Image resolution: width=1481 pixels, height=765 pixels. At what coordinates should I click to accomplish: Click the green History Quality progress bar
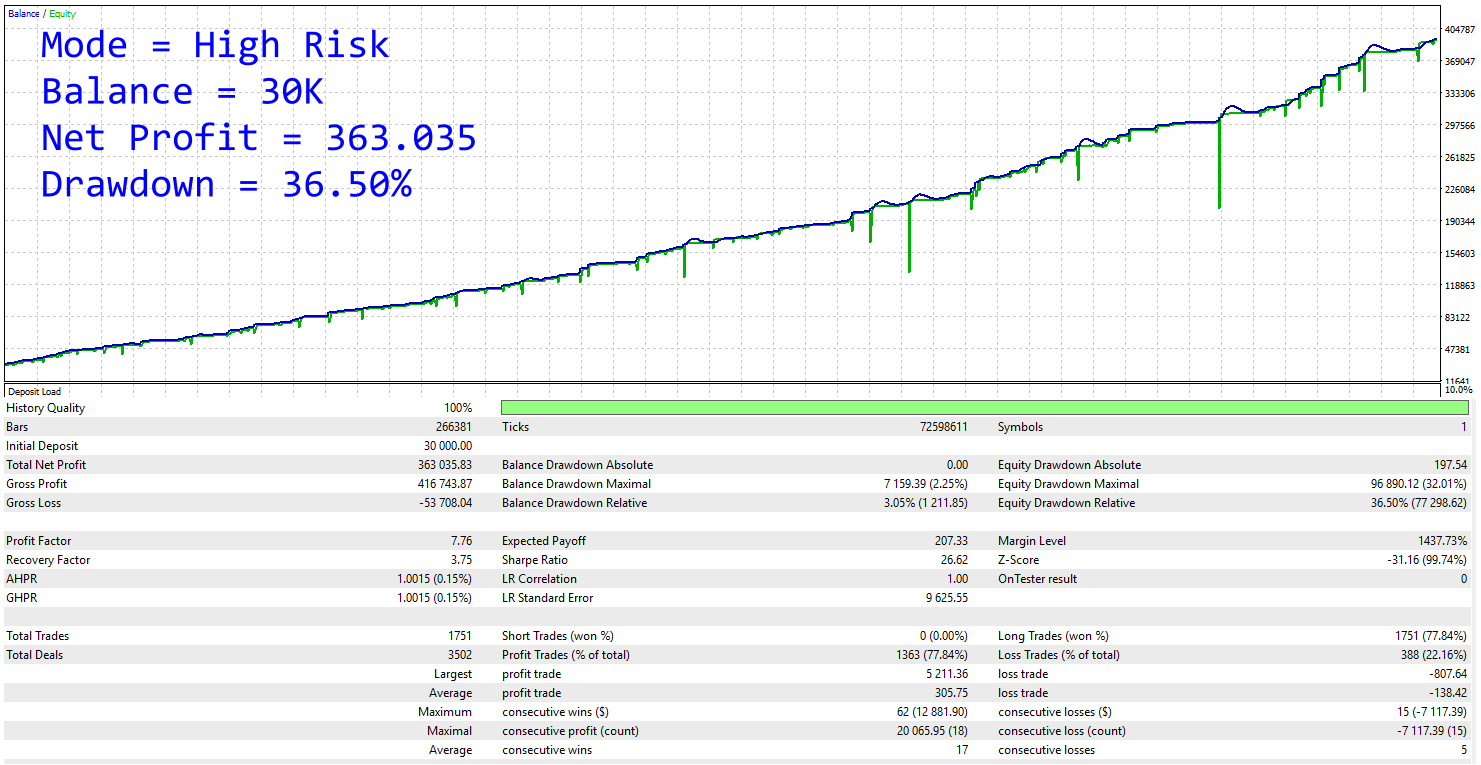[985, 408]
